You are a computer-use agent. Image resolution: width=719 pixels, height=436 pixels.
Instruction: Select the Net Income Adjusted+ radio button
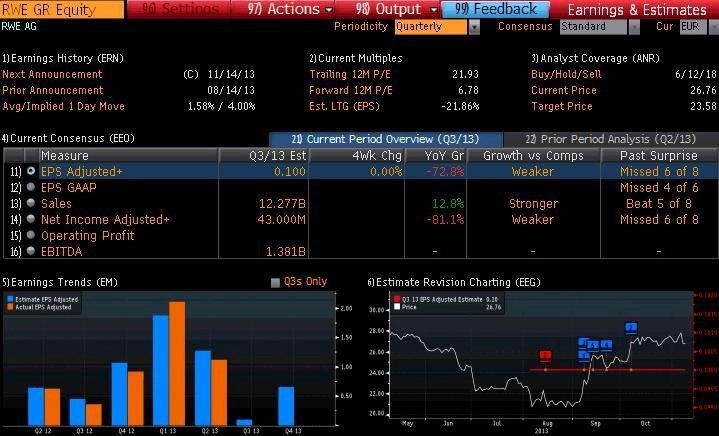coord(31,219)
